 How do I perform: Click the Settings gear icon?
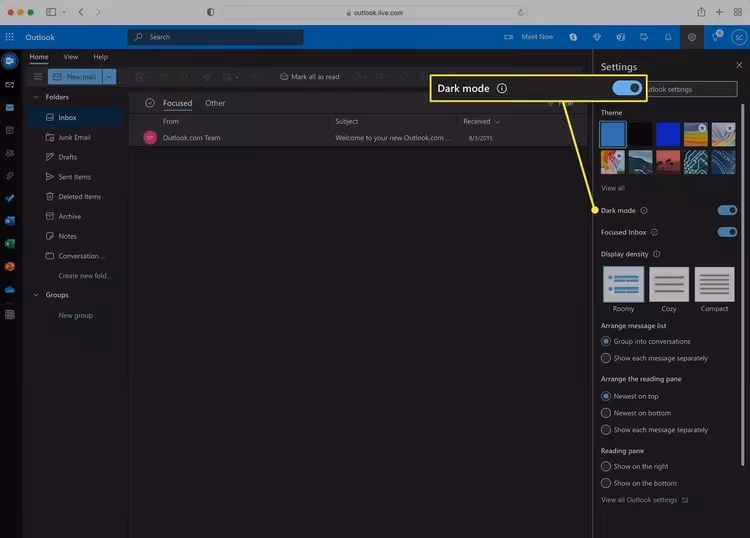[x=692, y=37]
